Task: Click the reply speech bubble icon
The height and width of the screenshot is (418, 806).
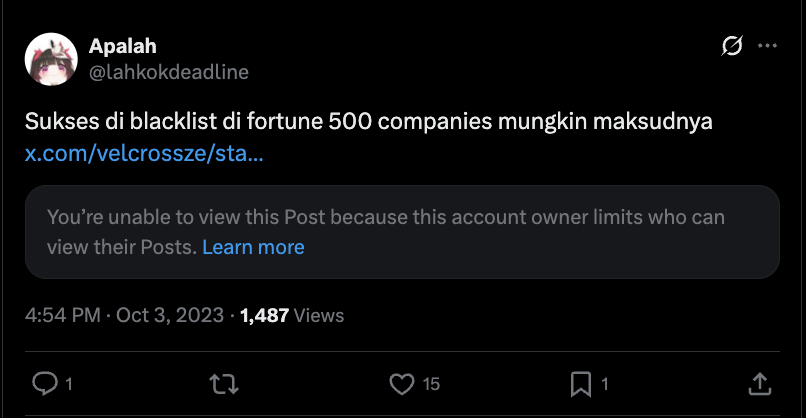Action: [46, 383]
